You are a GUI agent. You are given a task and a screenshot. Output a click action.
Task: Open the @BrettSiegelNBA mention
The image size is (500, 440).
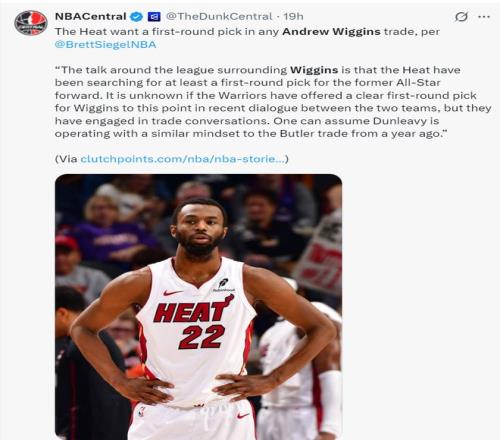(x=105, y=44)
